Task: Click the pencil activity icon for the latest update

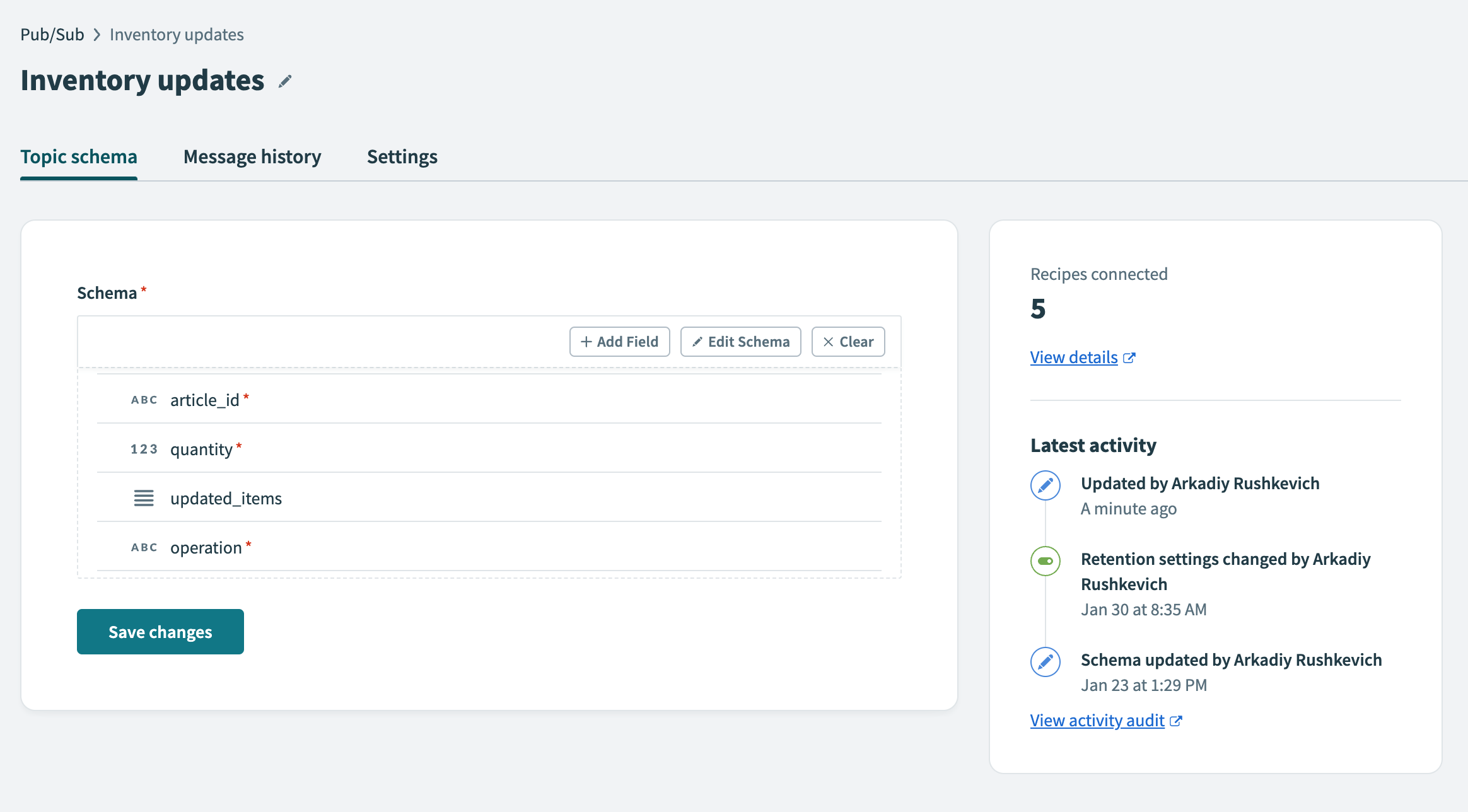Action: point(1045,485)
